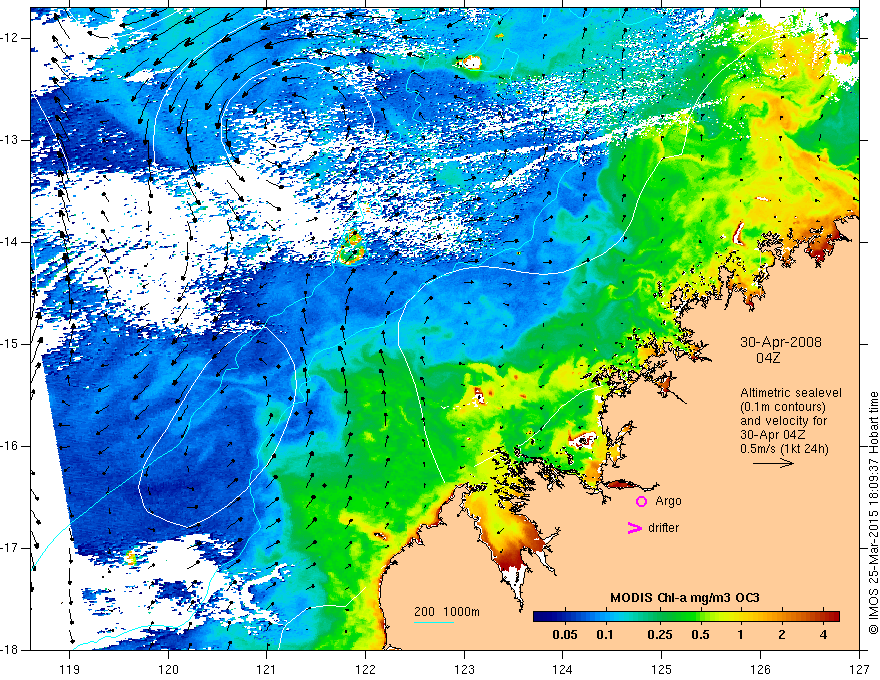Click the magenta drifter arrow symbol in legend
880x680 pixels.
coord(635,527)
